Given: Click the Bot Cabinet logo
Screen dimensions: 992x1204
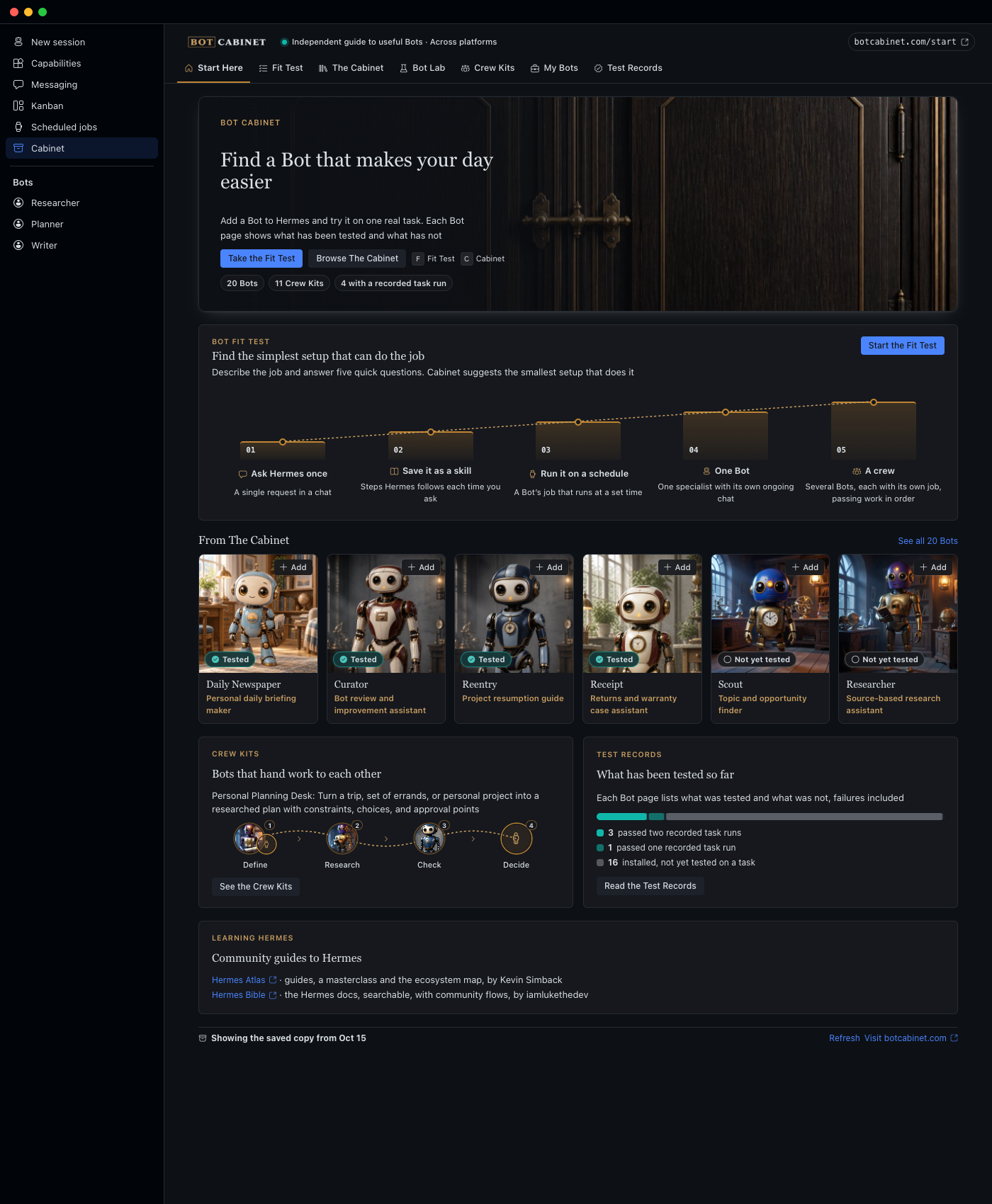Looking at the screenshot, I should [227, 42].
